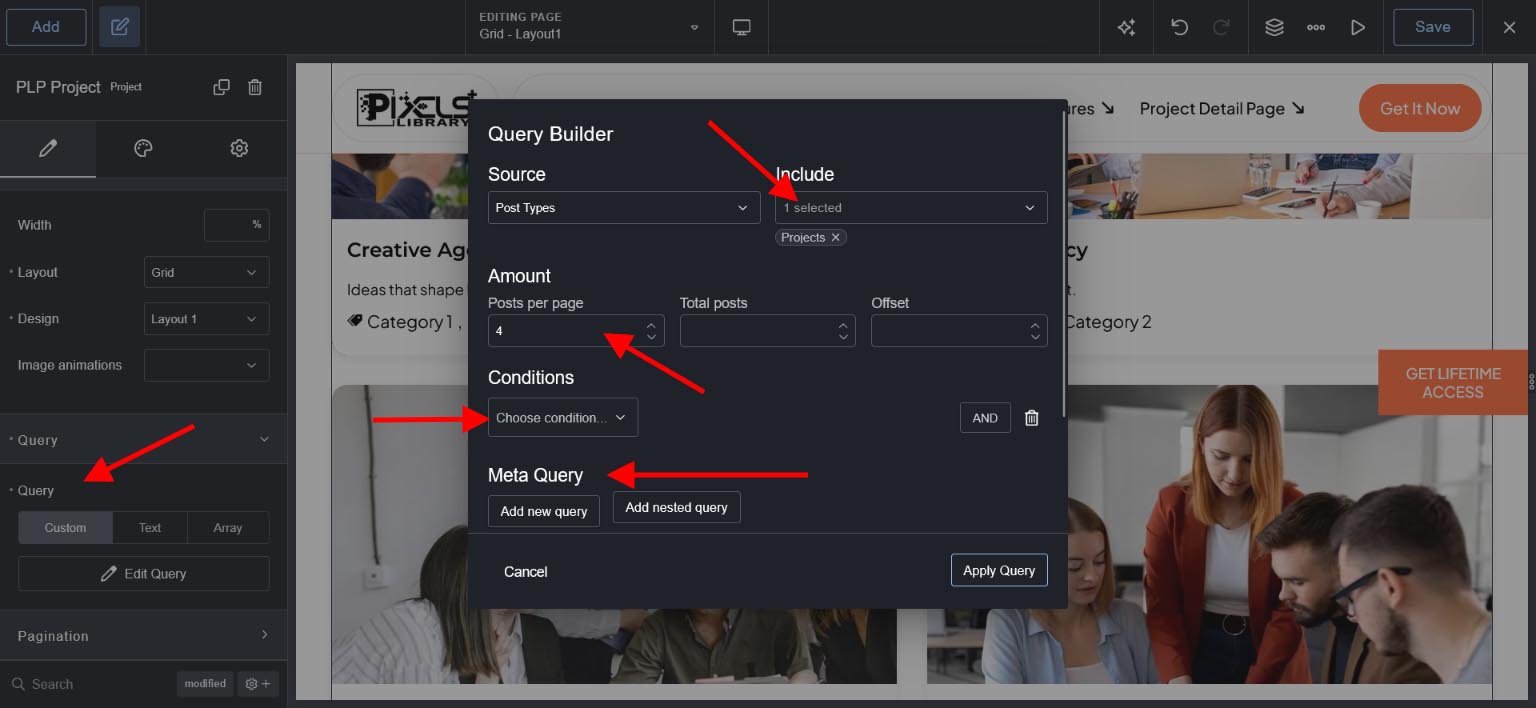1536x708 pixels.
Task: Click the desktop breakpoint preview icon
Action: click(742, 27)
